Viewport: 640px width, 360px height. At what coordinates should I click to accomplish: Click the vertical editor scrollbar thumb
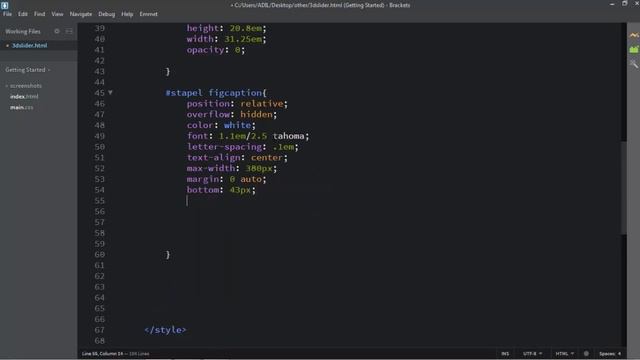point(623,188)
